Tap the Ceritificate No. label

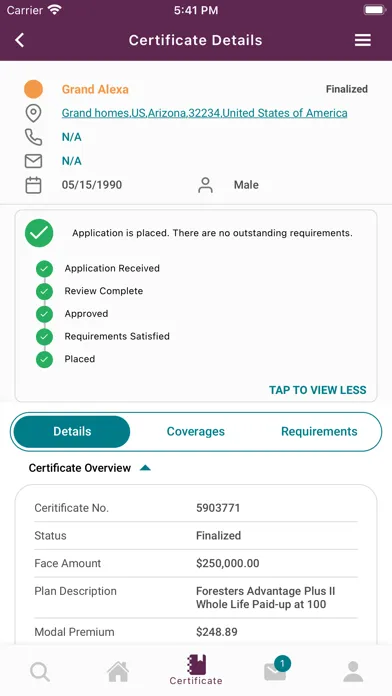[x=71, y=508]
